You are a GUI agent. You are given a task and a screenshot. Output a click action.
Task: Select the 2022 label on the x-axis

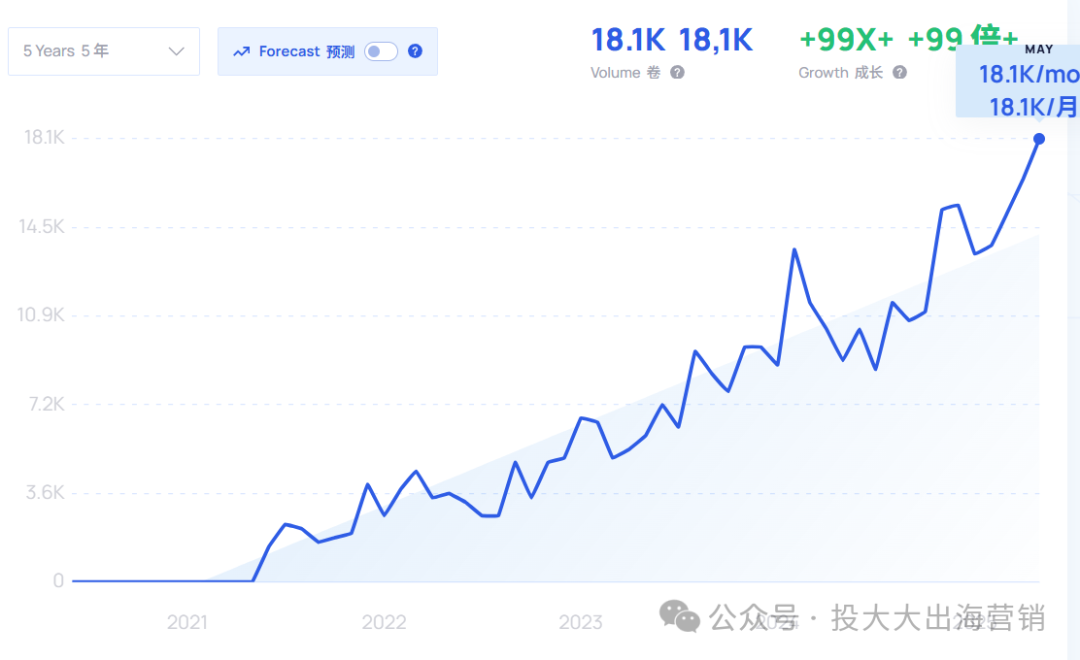pos(384,623)
